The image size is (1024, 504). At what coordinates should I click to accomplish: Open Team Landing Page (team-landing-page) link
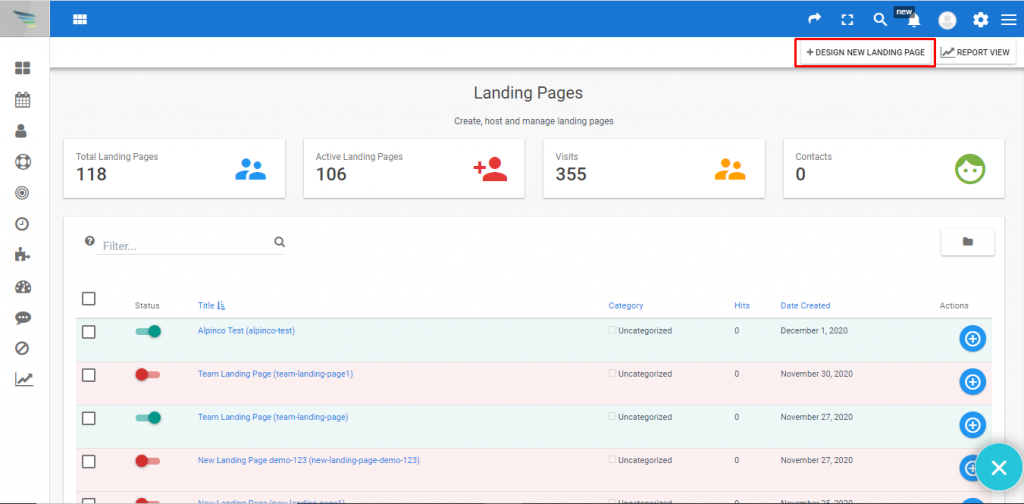pyautogui.click(x=273, y=417)
